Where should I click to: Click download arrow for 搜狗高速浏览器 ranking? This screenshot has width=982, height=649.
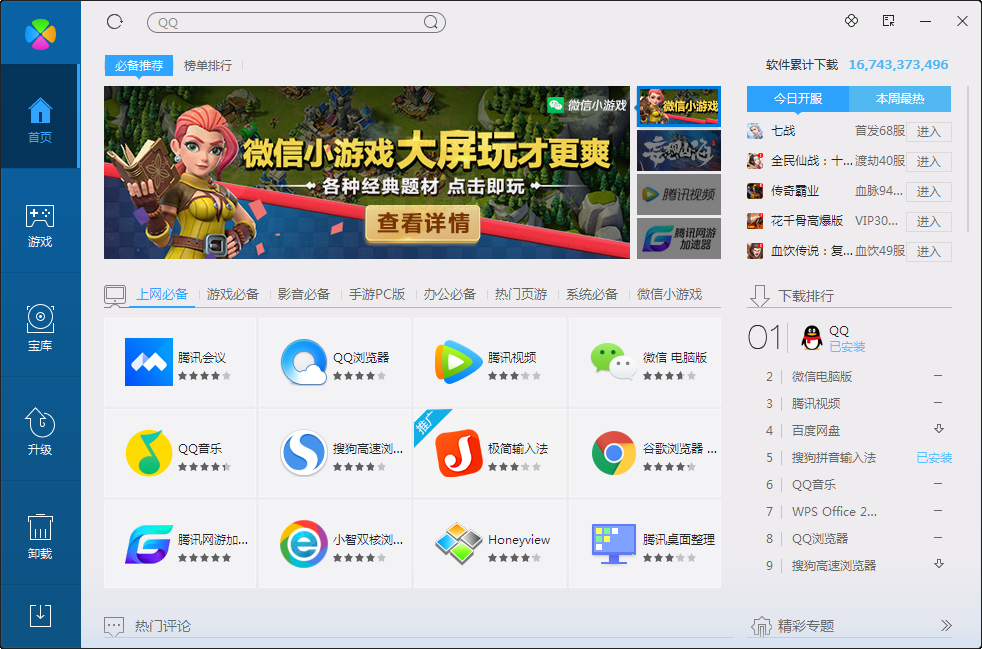(x=938, y=564)
